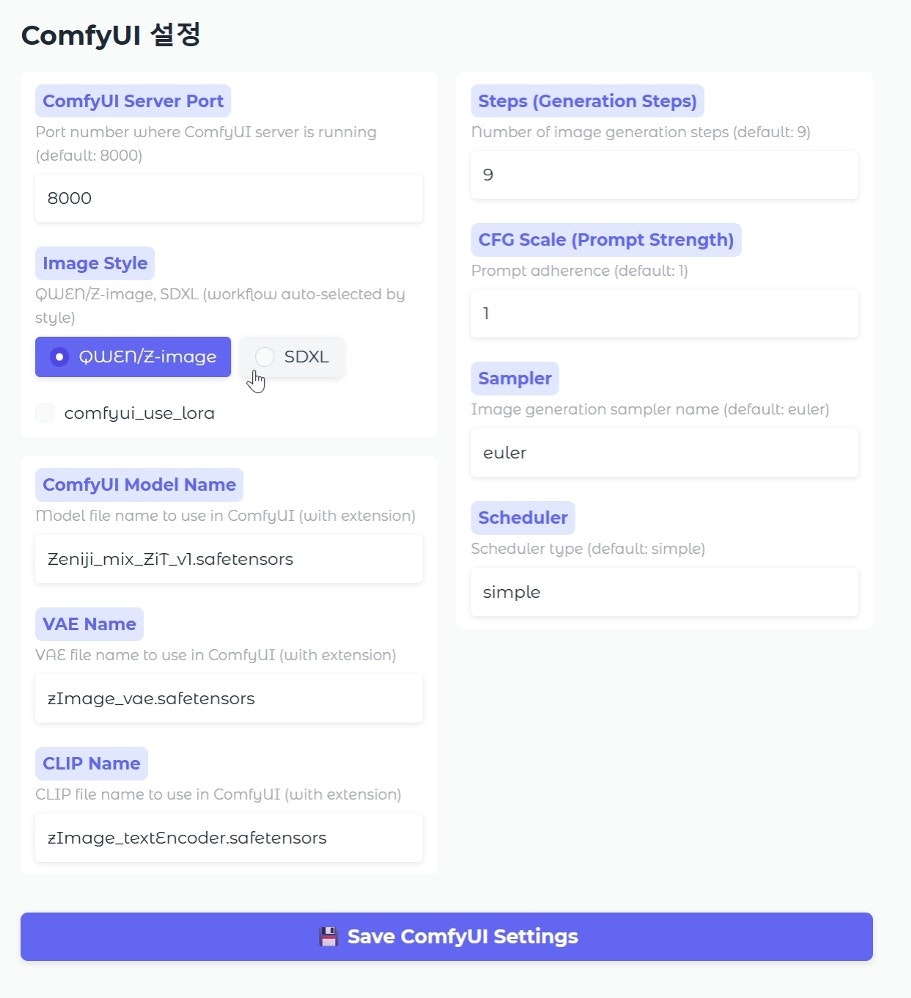Click the floppy disk icon on Save button

click(x=329, y=936)
